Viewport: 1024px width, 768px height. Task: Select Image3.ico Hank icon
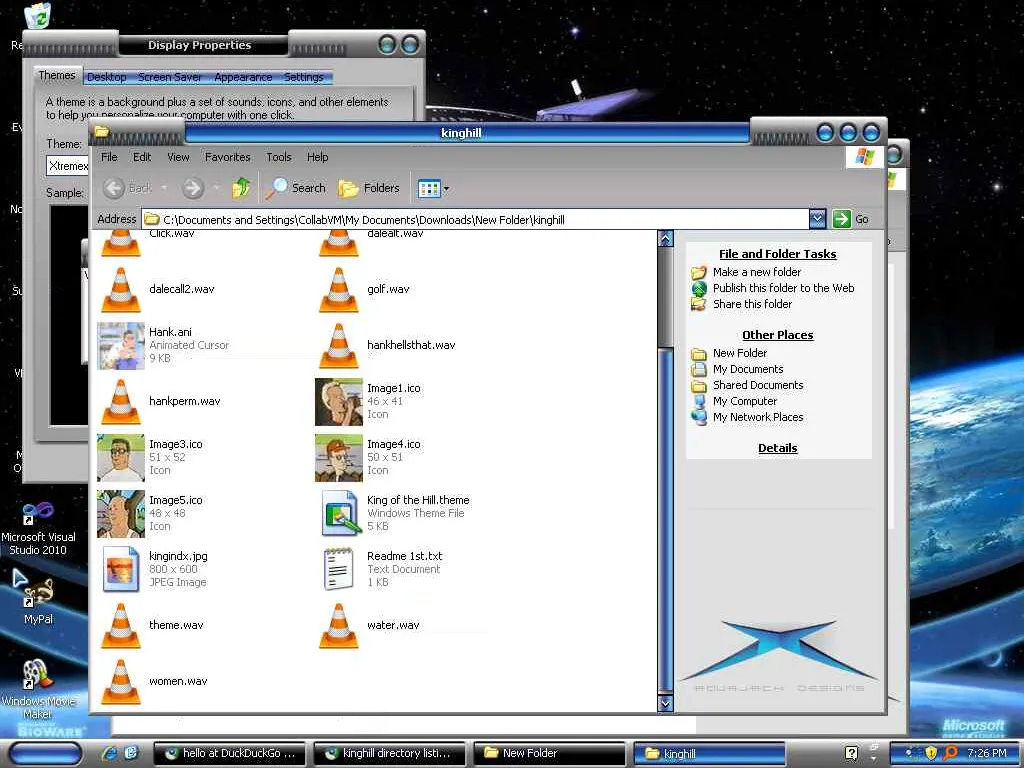pyautogui.click(x=121, y=458)
